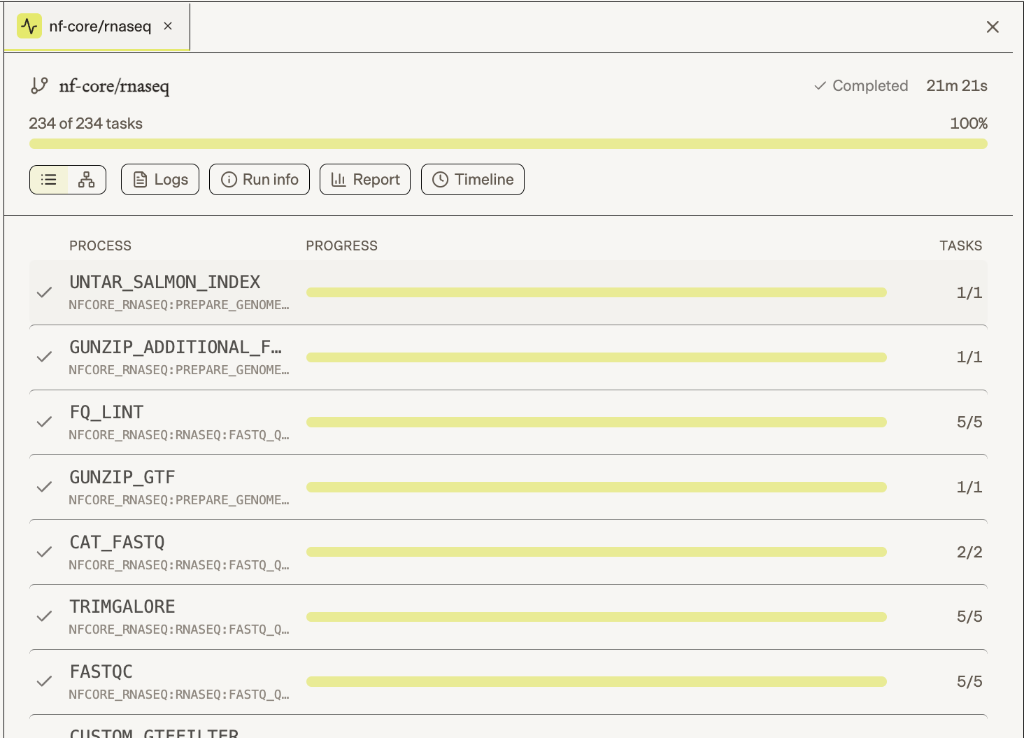Click the git branch icon beside nf-core/rnaseq heading
Image resolution: width=1024 pixels, height=738 pixels.
click(x=39, y=86)
